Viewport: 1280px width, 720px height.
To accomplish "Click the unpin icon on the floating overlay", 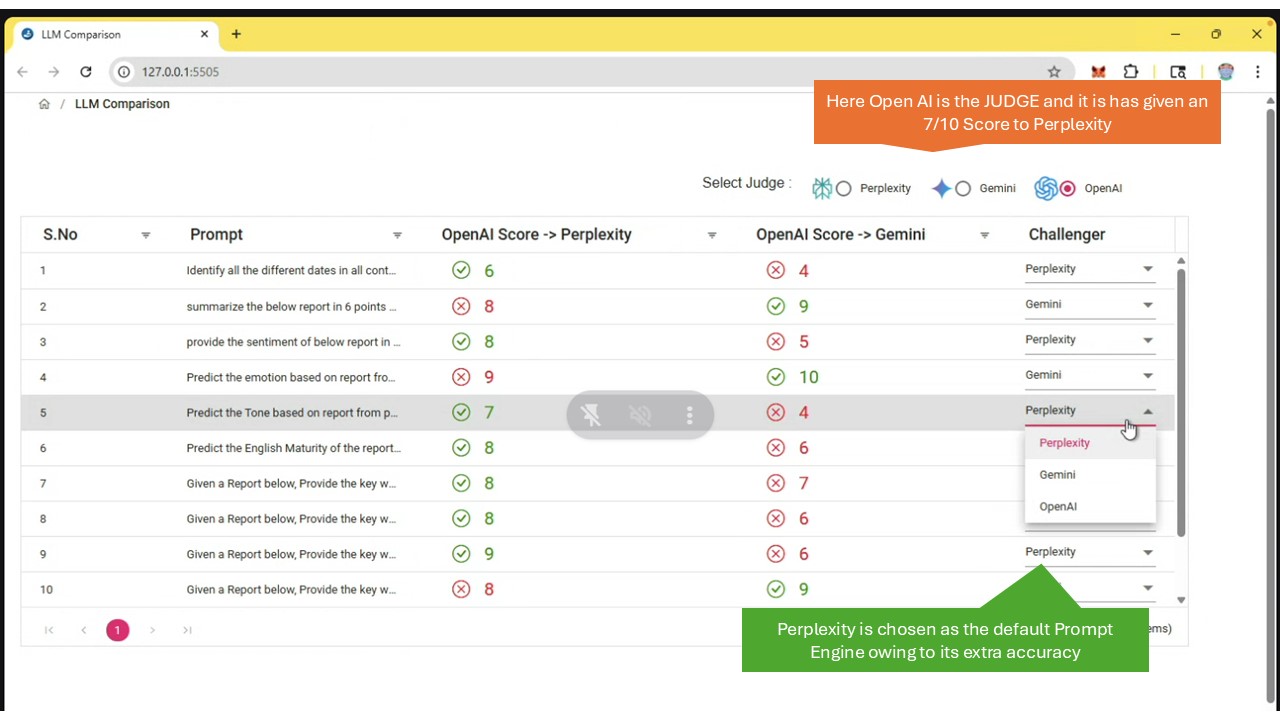I will [591, 415].
